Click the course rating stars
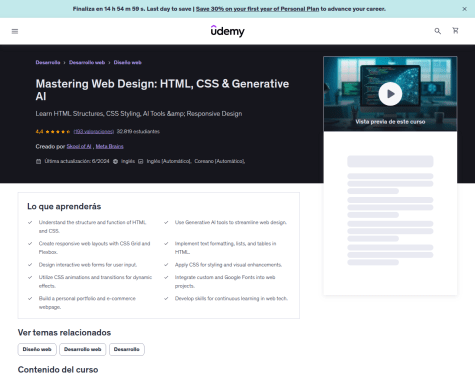Screen dimensions: 475x380 (58, 132)
